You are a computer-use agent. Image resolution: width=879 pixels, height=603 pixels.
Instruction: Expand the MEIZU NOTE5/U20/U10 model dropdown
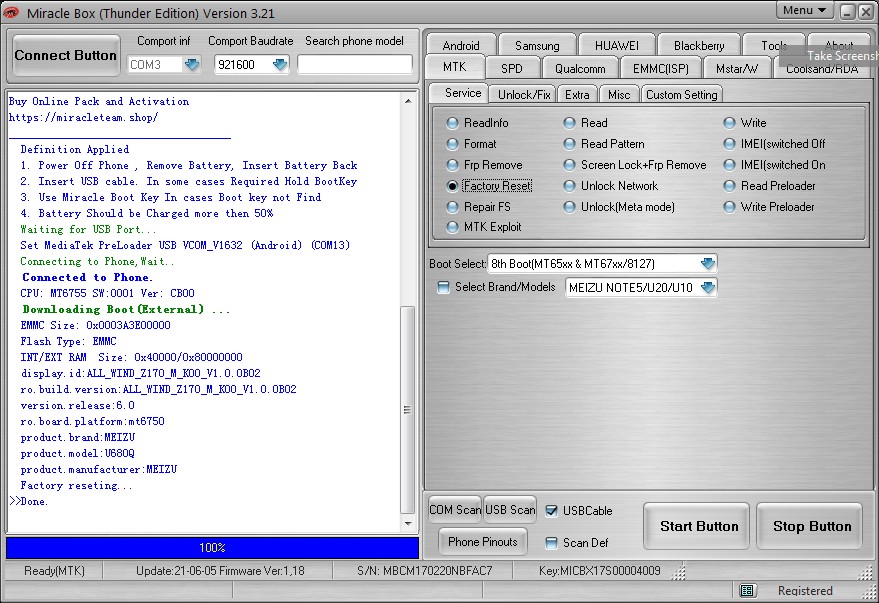[708, 287]
